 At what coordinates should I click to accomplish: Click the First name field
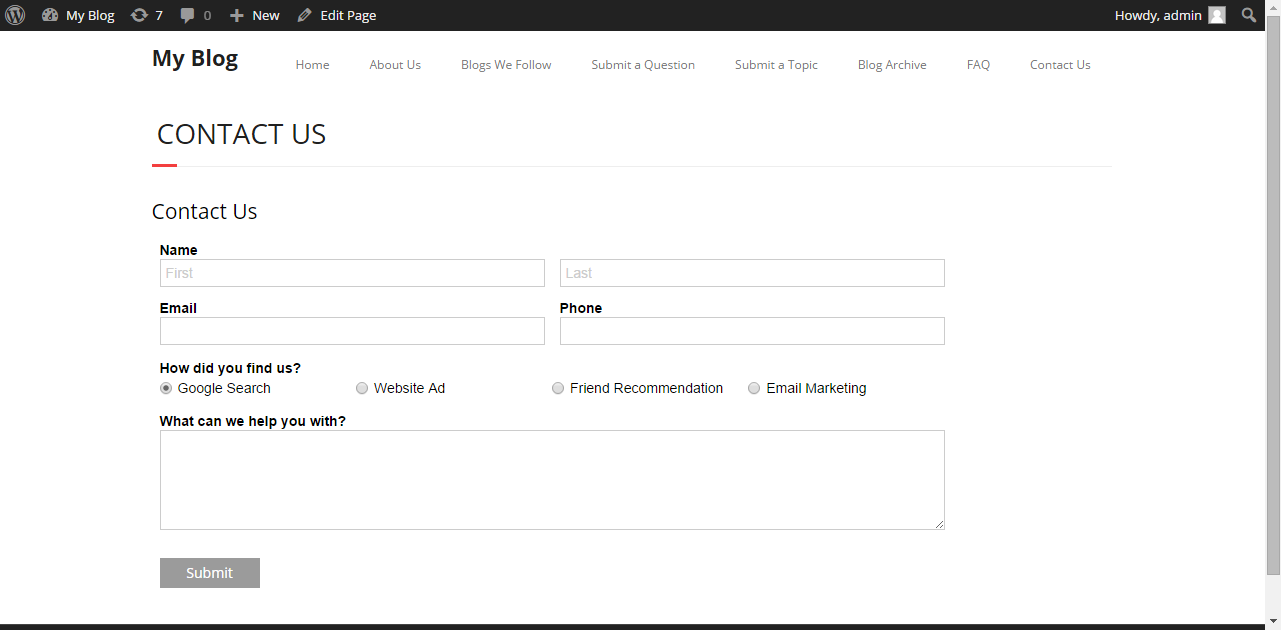(x=352, y=273)
